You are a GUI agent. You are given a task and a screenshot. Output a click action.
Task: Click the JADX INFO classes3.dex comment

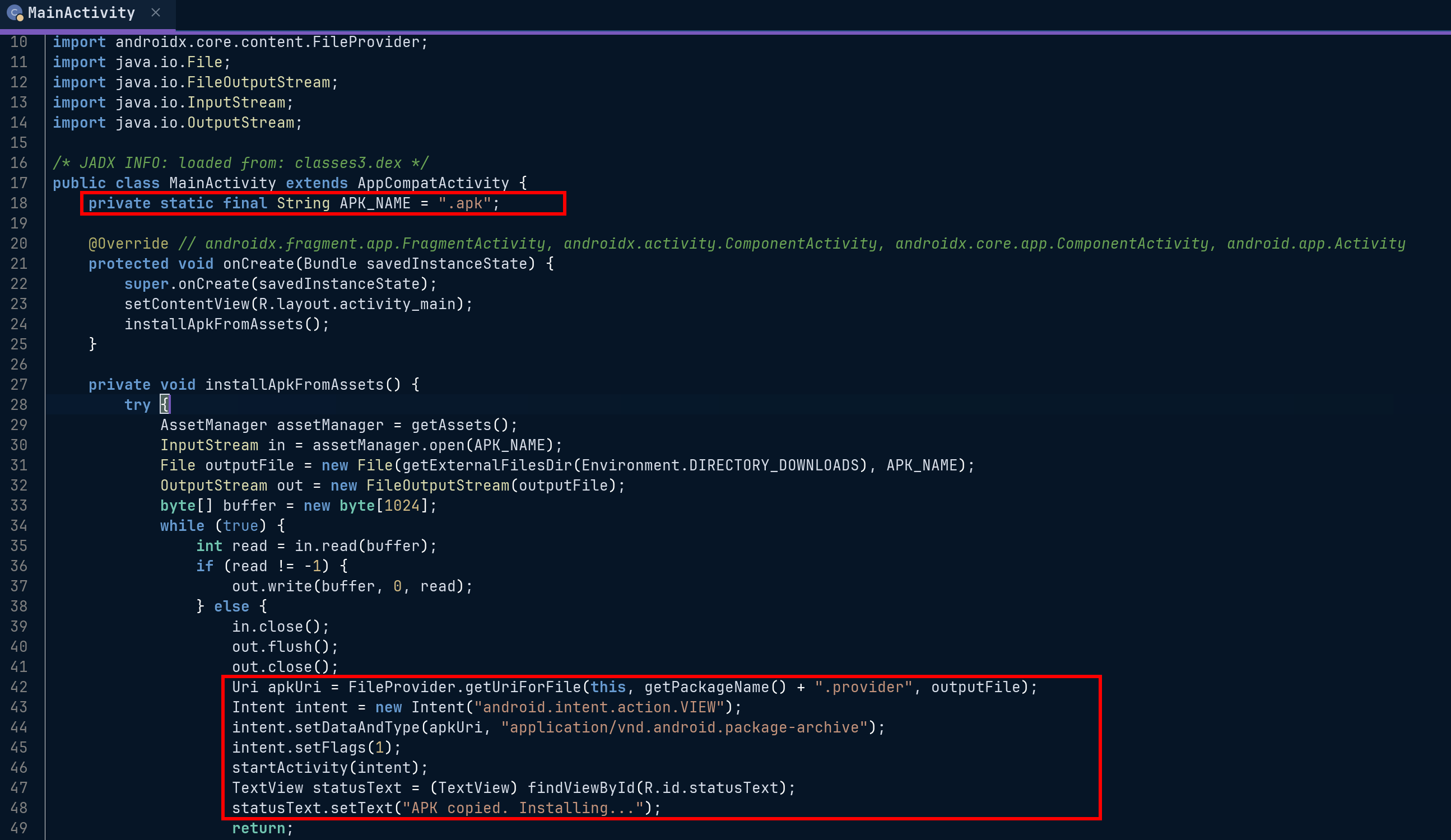pos(241,163)
